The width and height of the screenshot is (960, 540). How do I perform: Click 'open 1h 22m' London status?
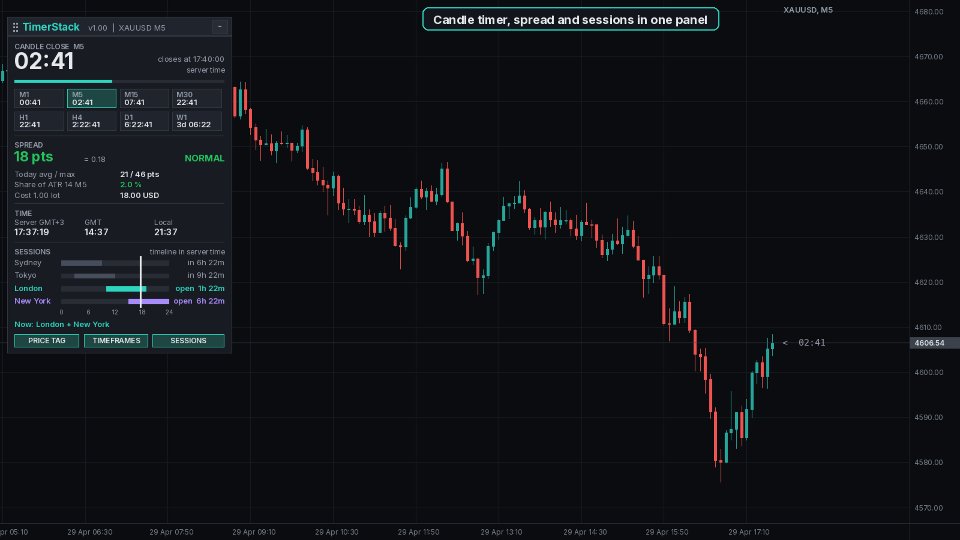pyautogui.click(x=200, y=288)
